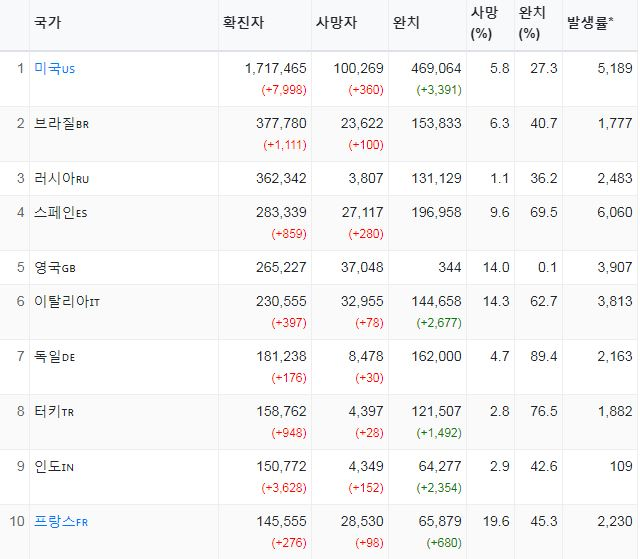Sort by the 사망자 column header
This screenshot has height=559, width=640.
[x=336, y=22]
